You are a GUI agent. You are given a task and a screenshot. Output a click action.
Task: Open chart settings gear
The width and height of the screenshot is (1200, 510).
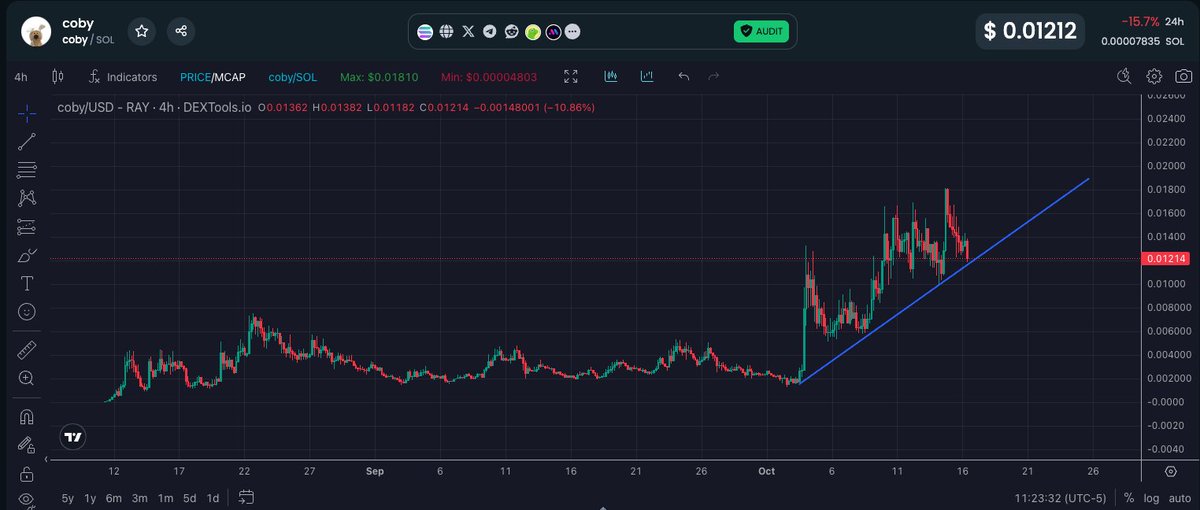tap(1154, 76)
